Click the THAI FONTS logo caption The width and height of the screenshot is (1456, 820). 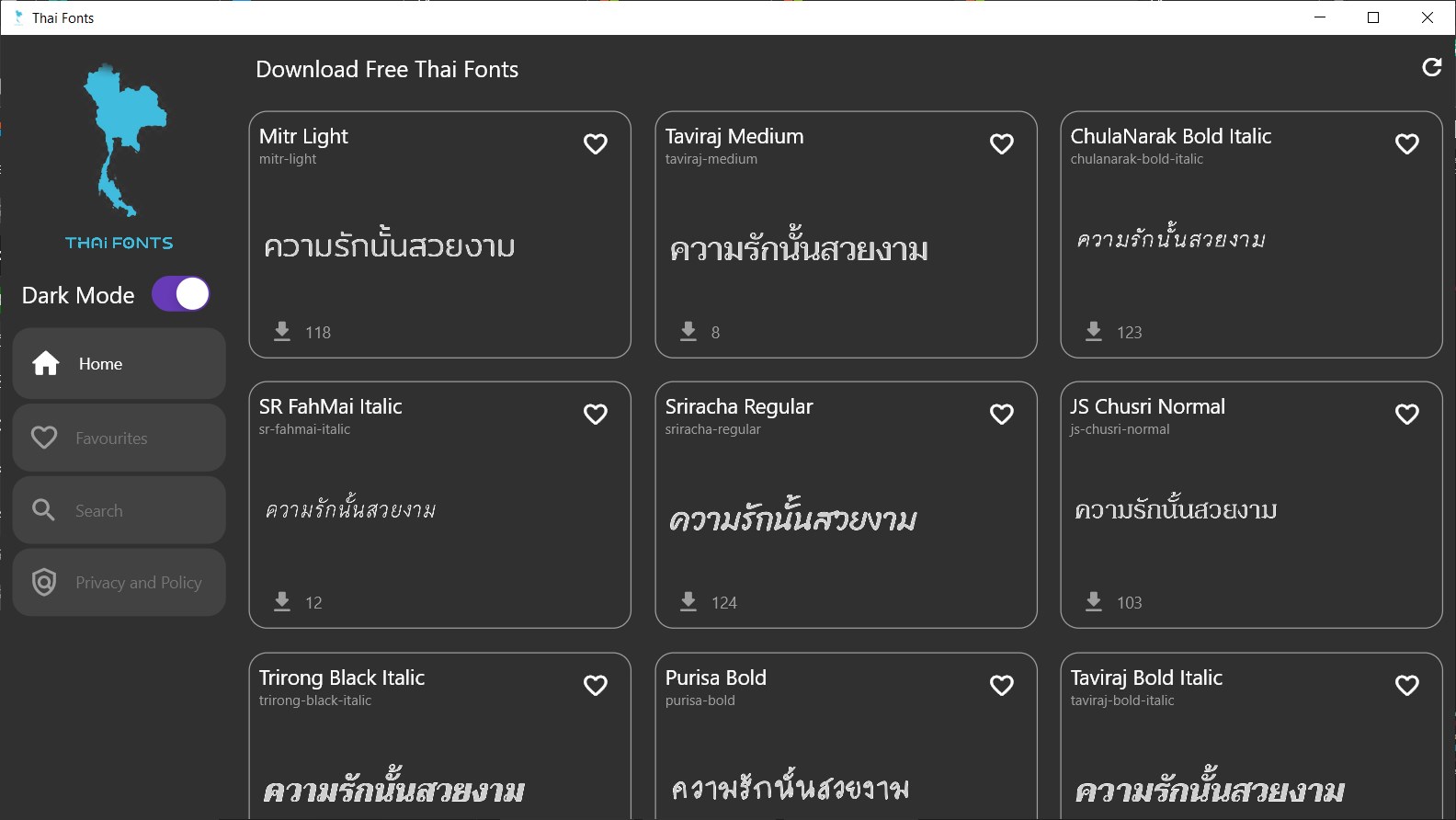tap(119, 243)
